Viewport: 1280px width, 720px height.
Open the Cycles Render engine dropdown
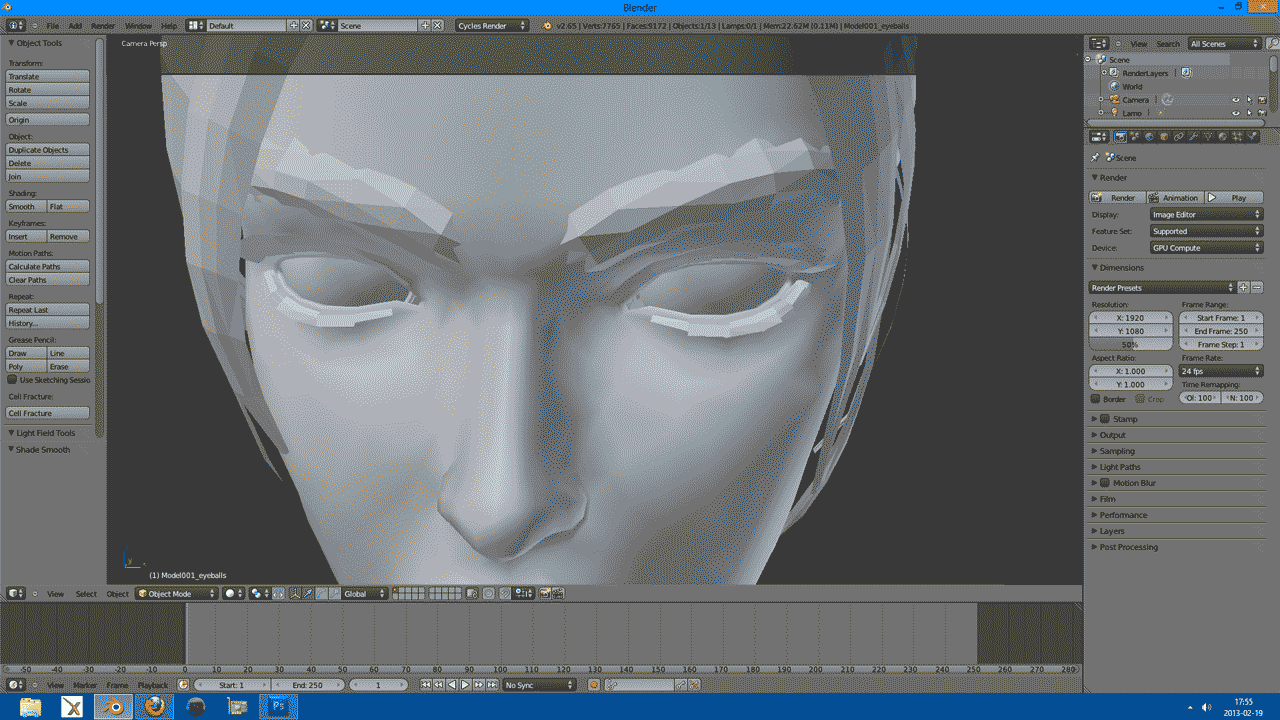pyautogui.click(x=490, y=25)
